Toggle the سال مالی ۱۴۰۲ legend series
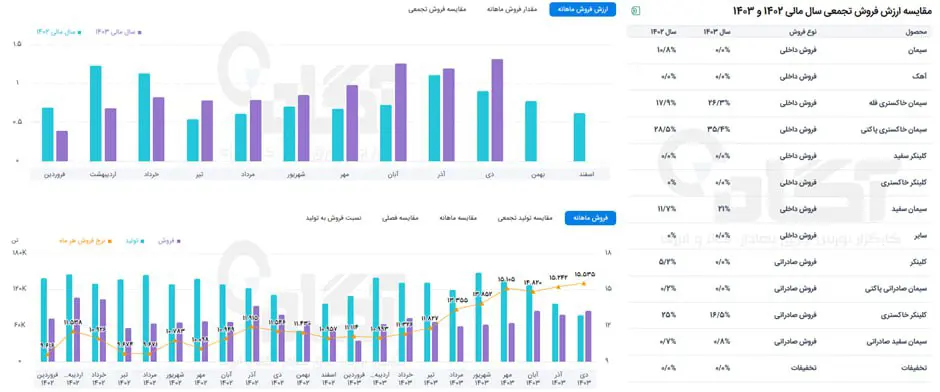Screen dimensions: 940x392 58,31
